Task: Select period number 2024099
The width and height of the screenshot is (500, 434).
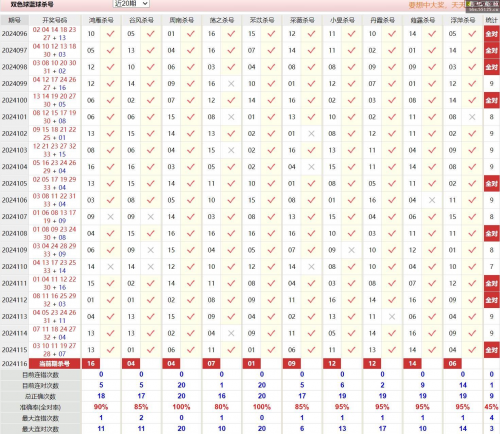Action: [x=14, y=84]
